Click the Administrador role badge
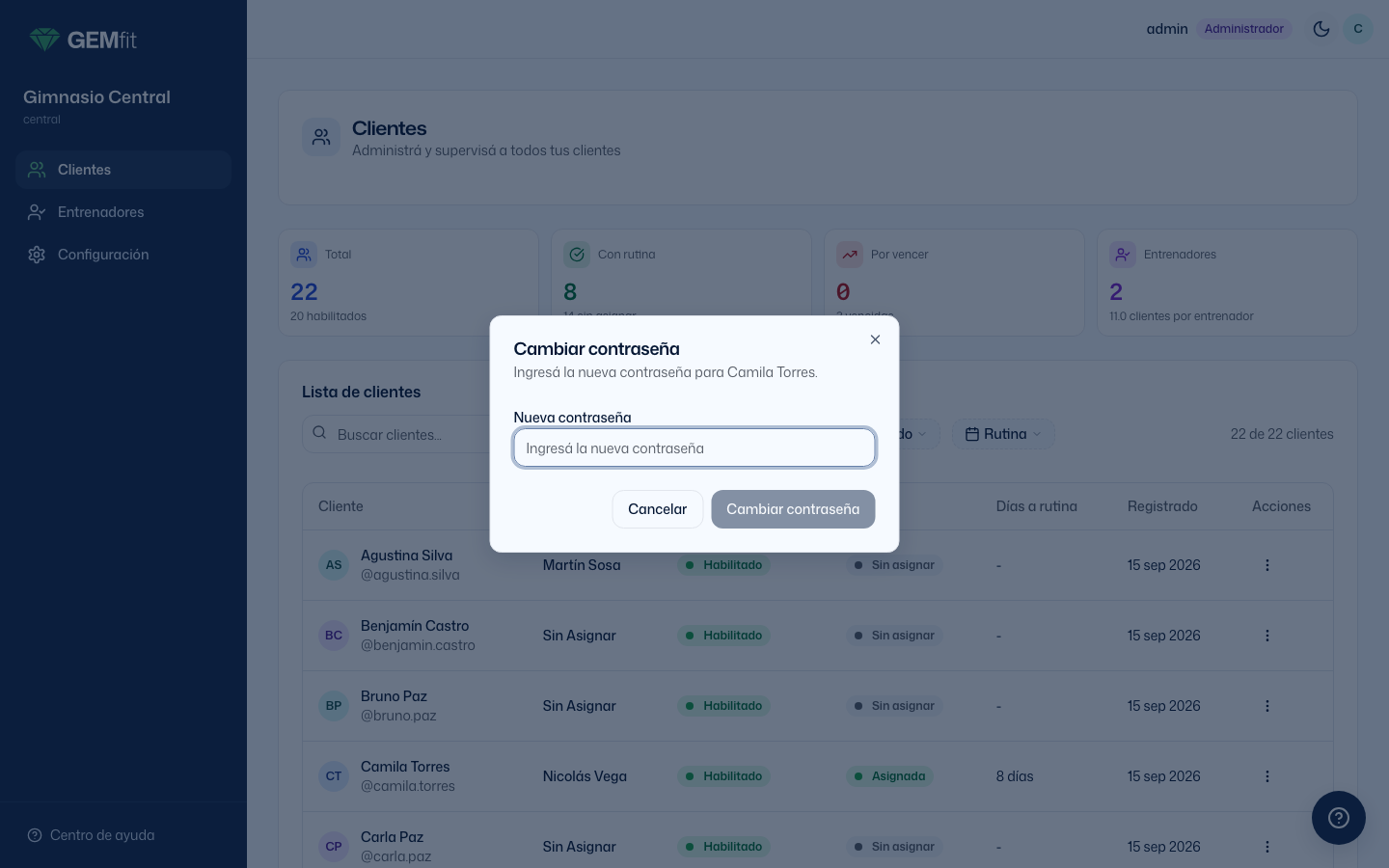 (x=1244, y=29)
